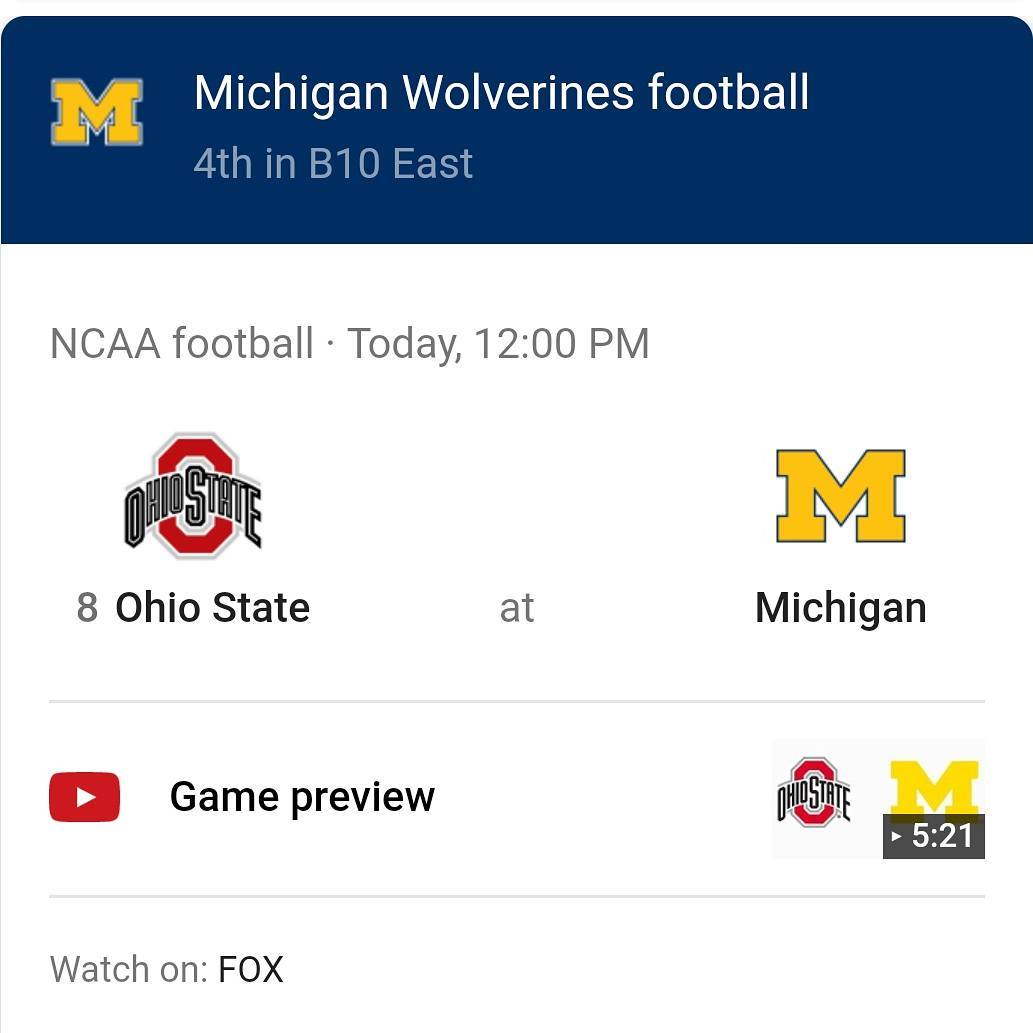Screen dimensions: 1033x1033
Task: Tap the Today, 12:00 PM game time
Action: pos(498,344)
